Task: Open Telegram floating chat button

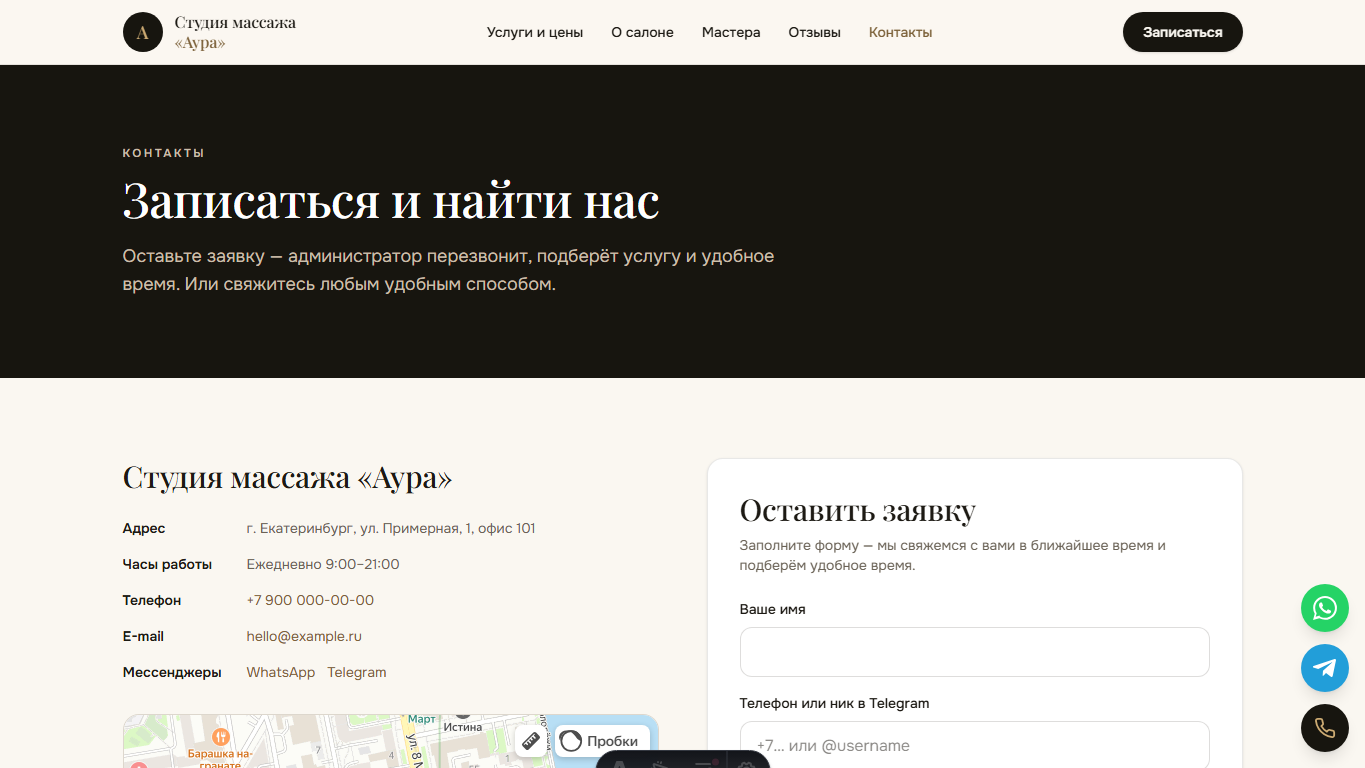Action: point(1325,668)
